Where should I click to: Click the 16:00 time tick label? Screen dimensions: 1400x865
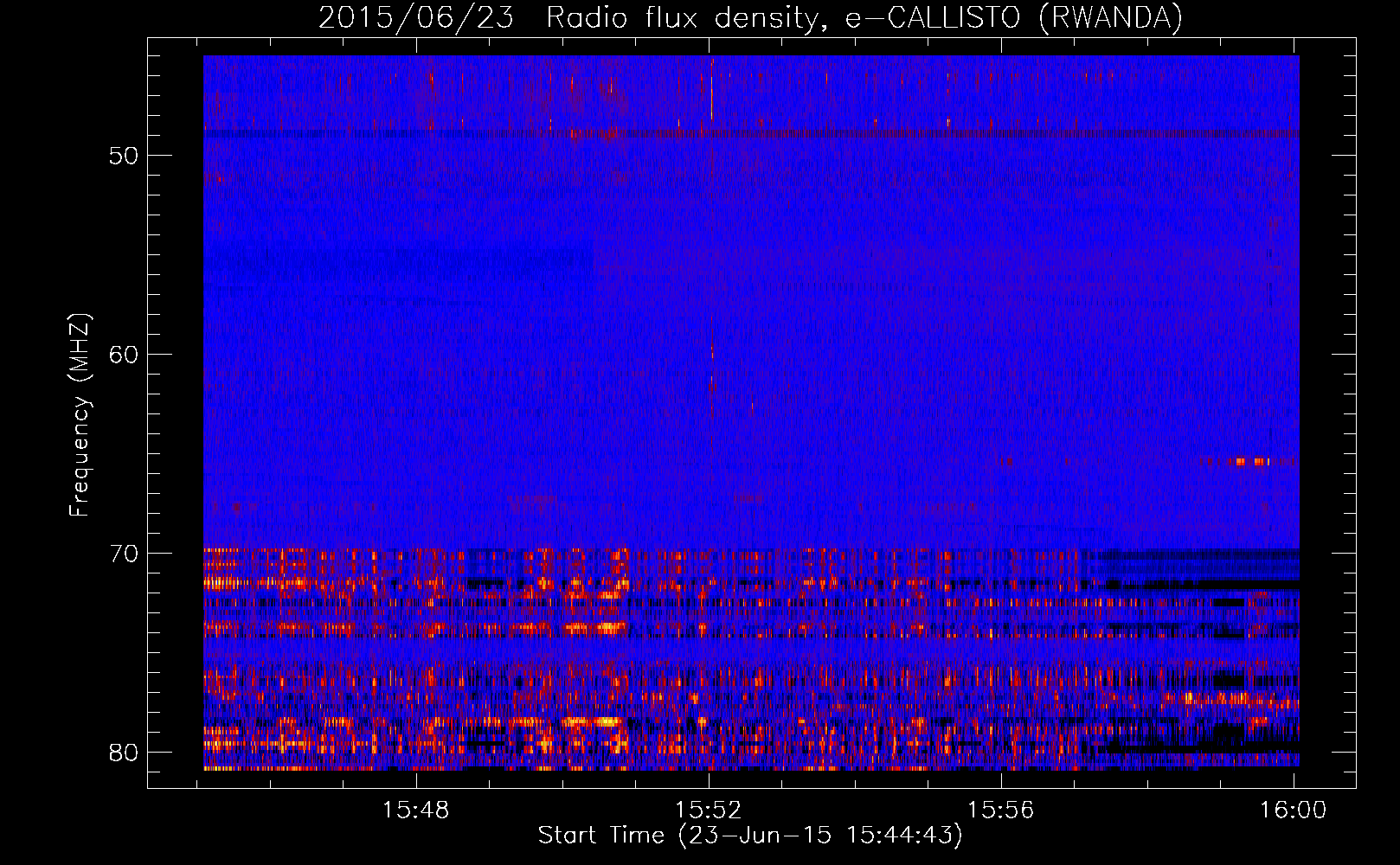click(x=1293, y=810)
